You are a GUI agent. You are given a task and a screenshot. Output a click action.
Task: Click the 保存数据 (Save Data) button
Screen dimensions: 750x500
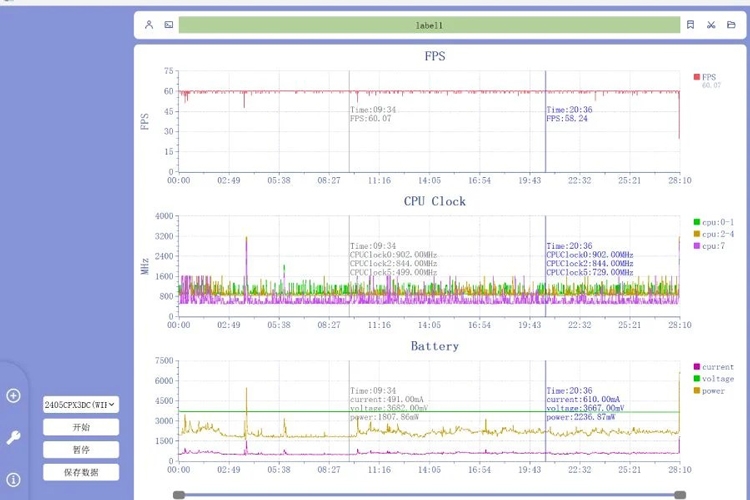[x=80, y=472]
